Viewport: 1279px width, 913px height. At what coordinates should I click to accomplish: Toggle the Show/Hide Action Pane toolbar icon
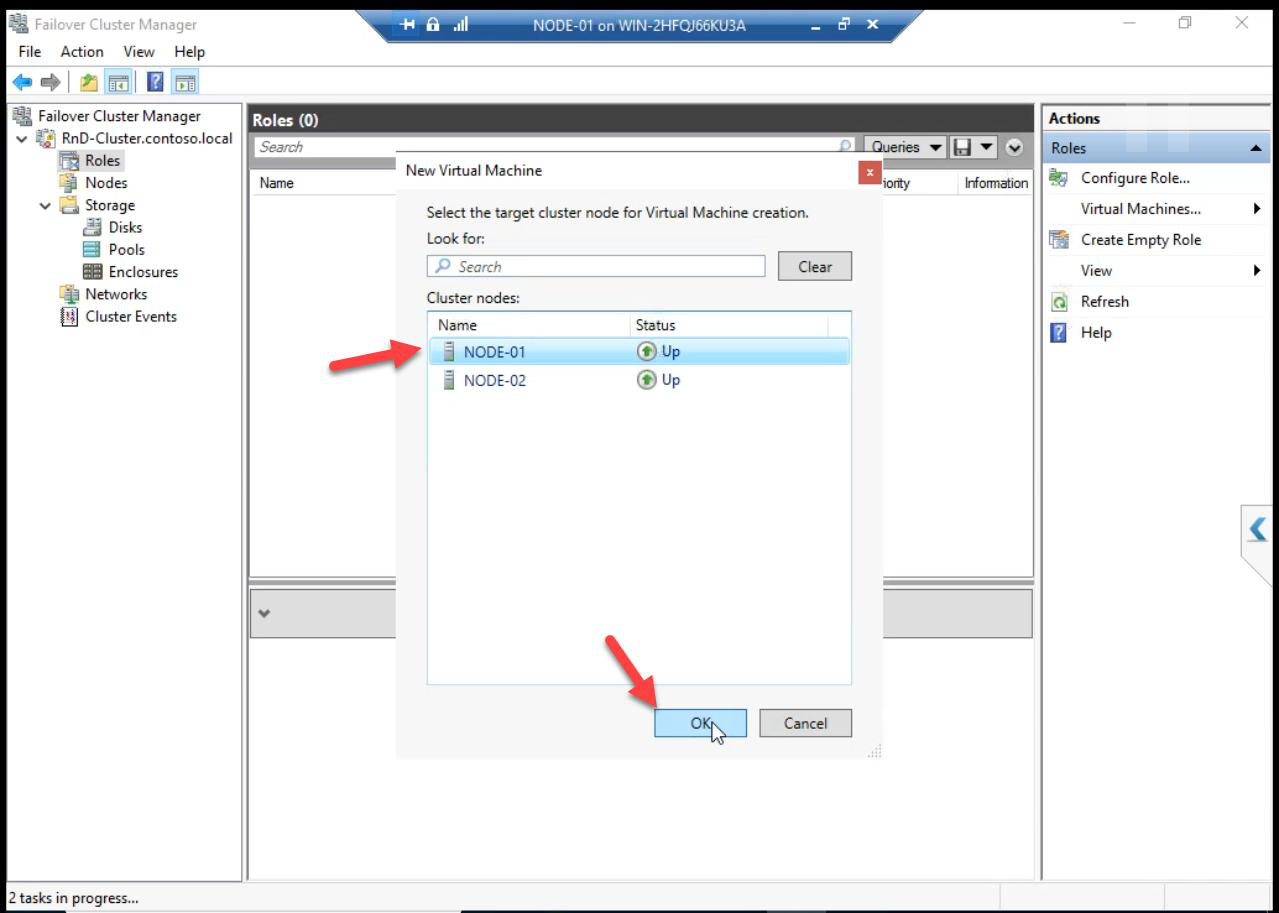185,82
